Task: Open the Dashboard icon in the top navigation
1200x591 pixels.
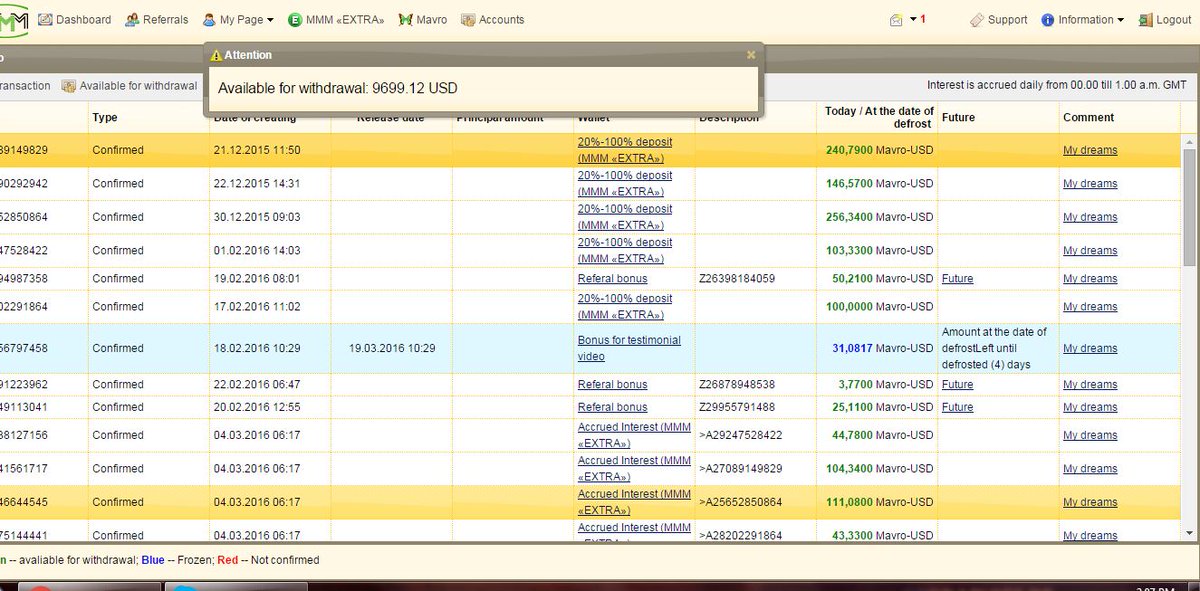Action: tap(46, 20)
